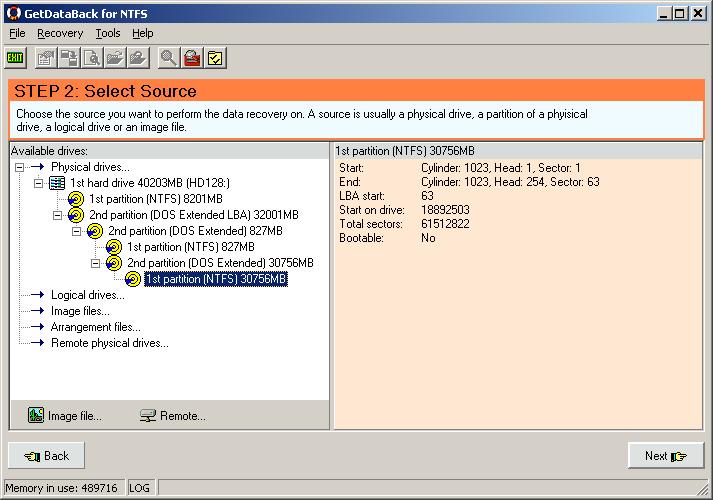Return to previous step with Back

46,455
